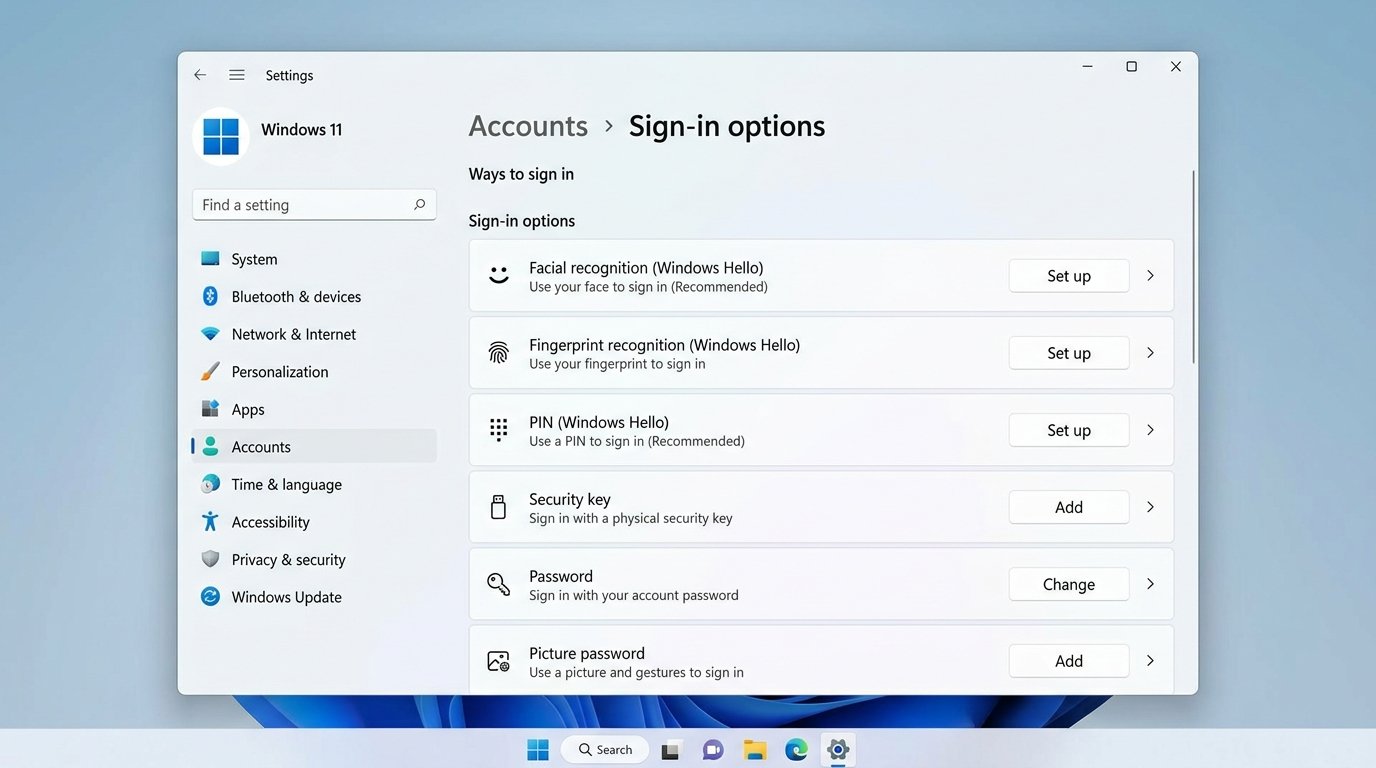Click 'Use a picture and gestures to sign in' text
The image size is (1376, 768).
pos(636,672)
